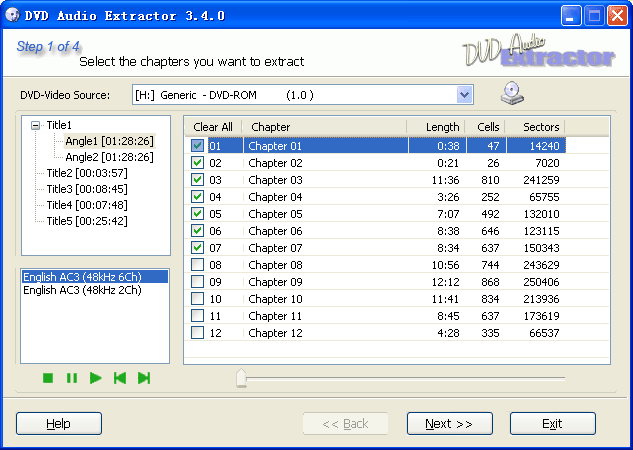Click the sectors value 250406
The image size is (633, 450).
tap(541, 282)
